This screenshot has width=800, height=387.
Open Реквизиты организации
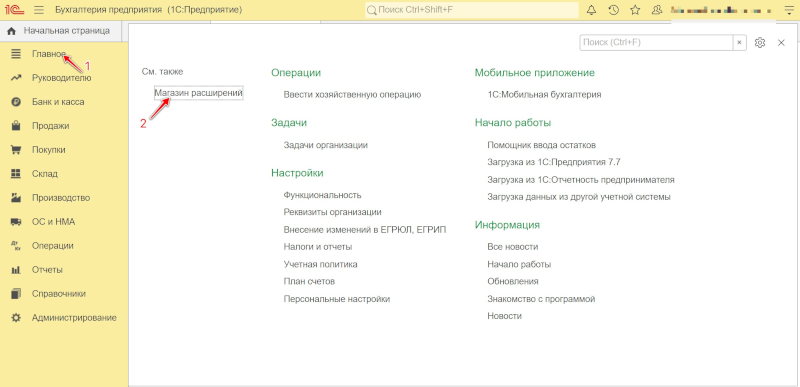[333, 212]
